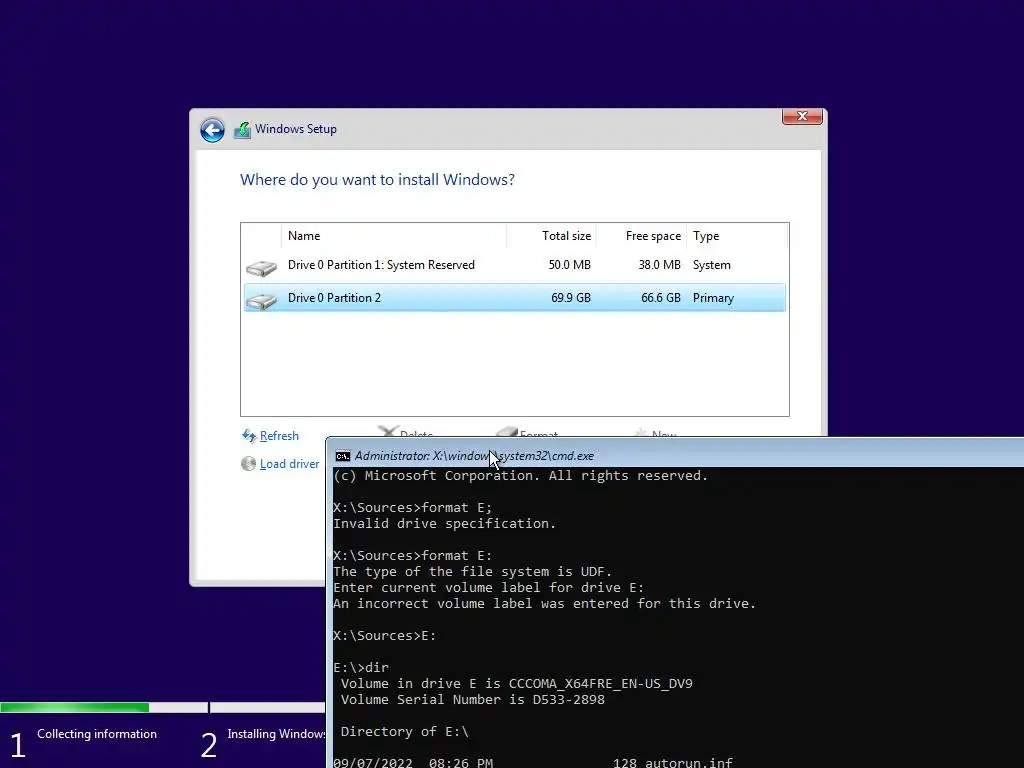The width and height of the screenshot is (1024, 768).
Task: Click the 'Enter current volume label' prompt line
Action: (x=488, y=588)
